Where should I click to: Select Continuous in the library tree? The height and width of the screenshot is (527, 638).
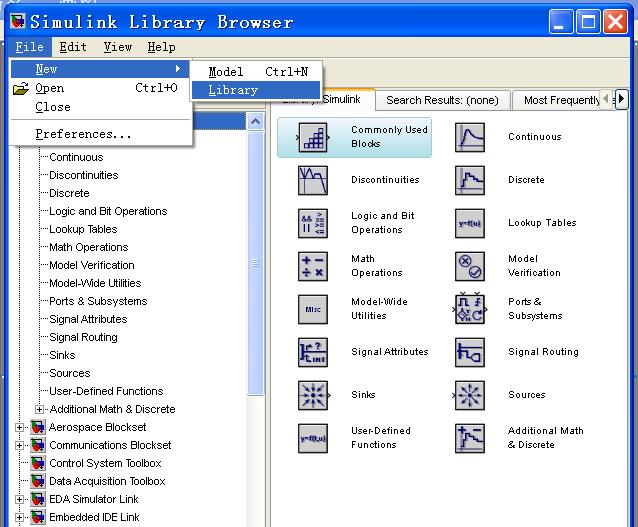[76, 157]
